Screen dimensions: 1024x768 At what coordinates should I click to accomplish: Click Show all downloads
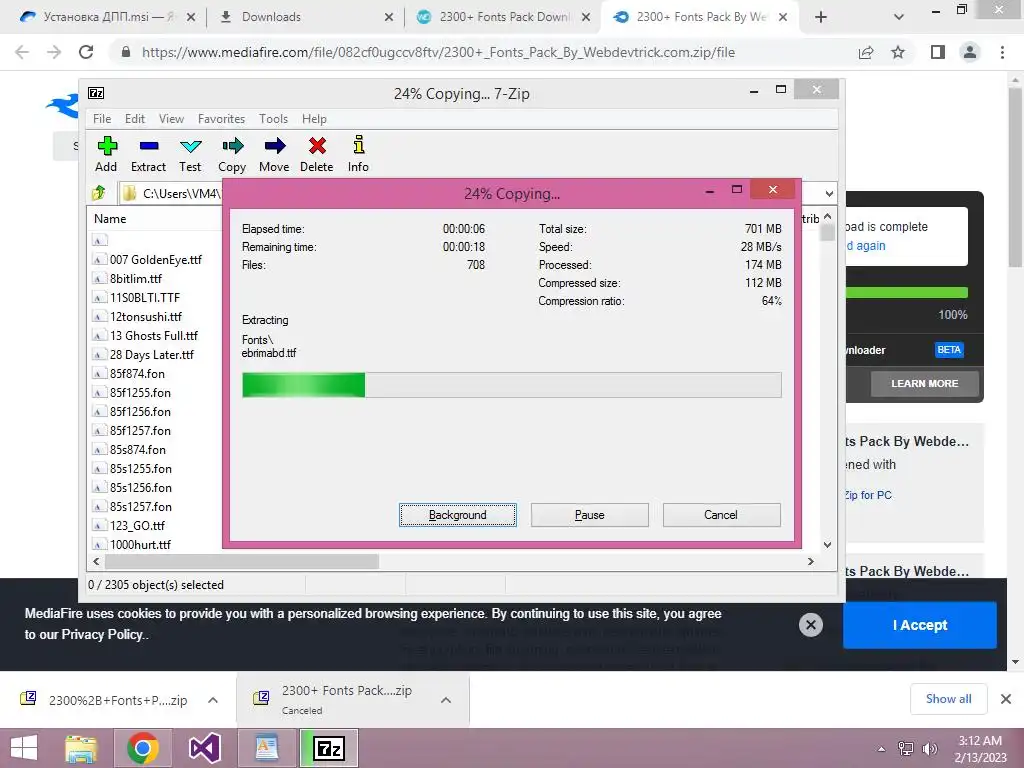[948, 699]
